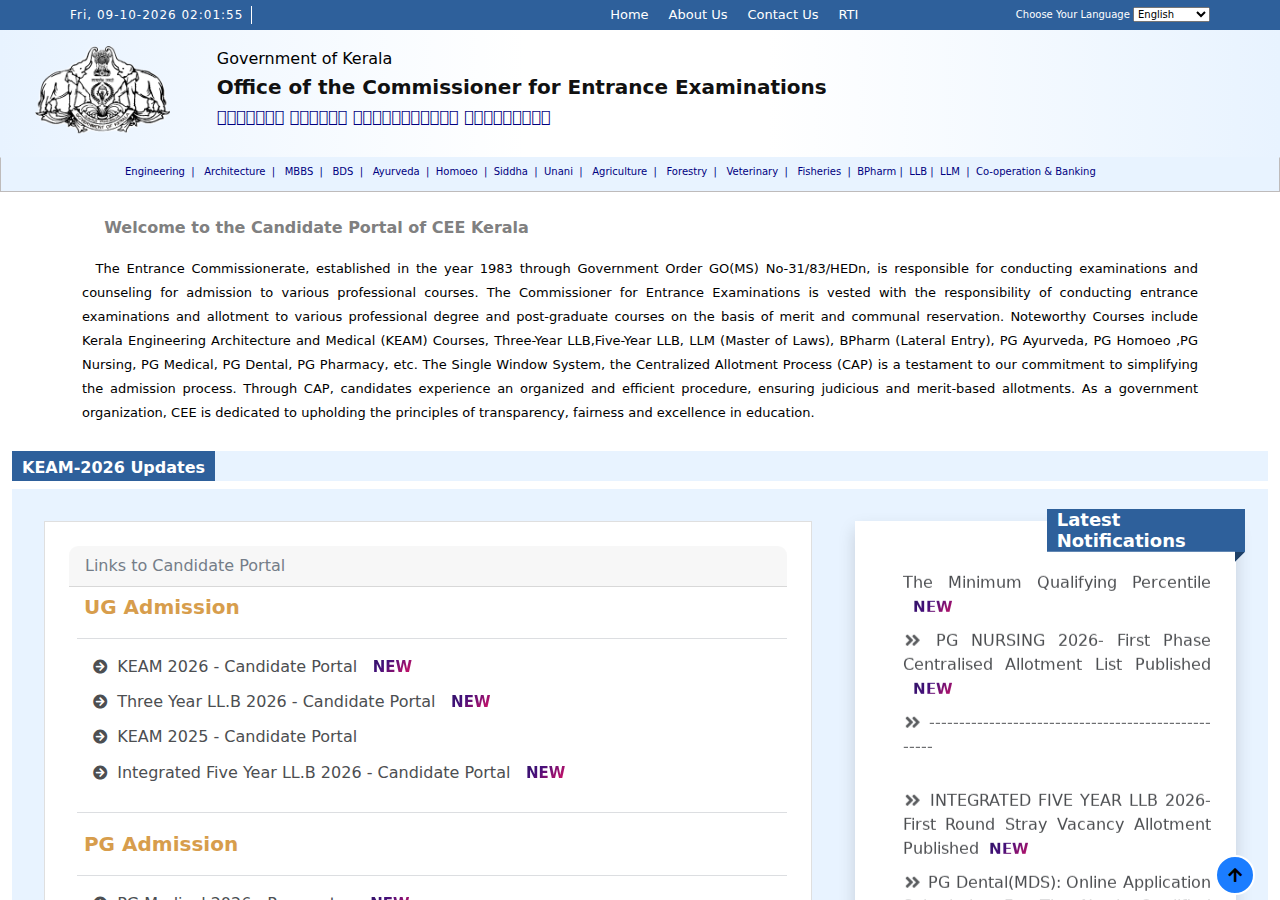This screenshot has width=1280, height=900.
Task: Click the double-chevron icon beside PG NURSING 2026 notification
Action: [x=912, y=640]
